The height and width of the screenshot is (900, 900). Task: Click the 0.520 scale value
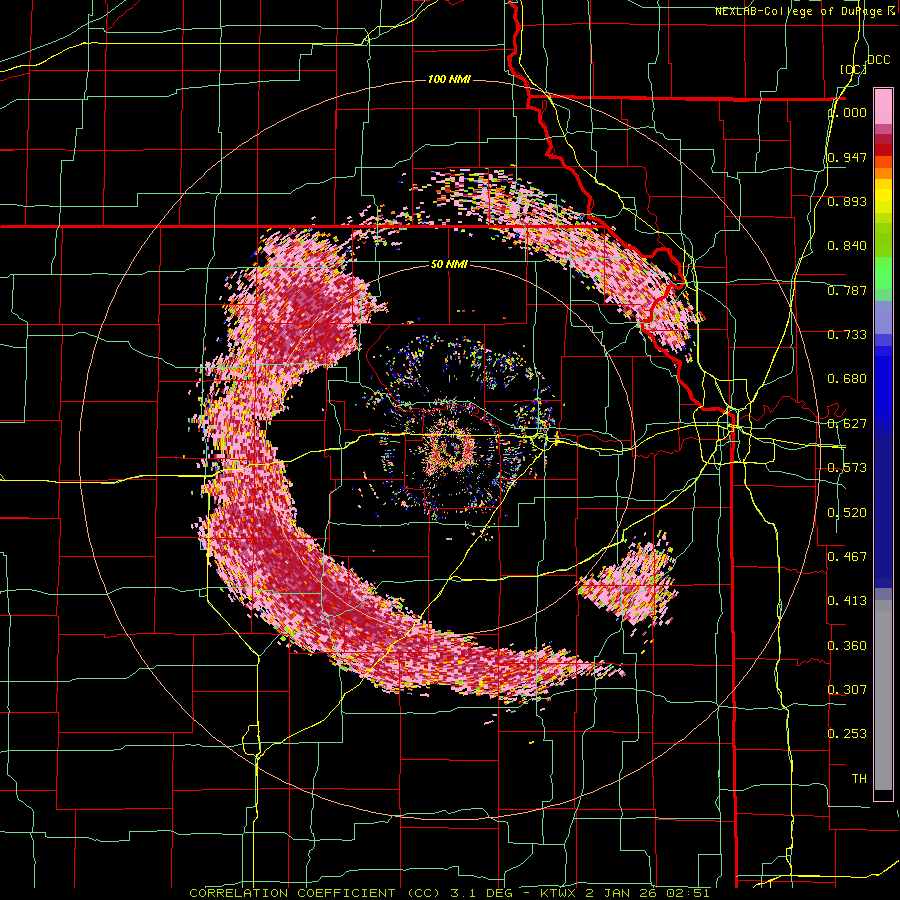pos(847,512)
